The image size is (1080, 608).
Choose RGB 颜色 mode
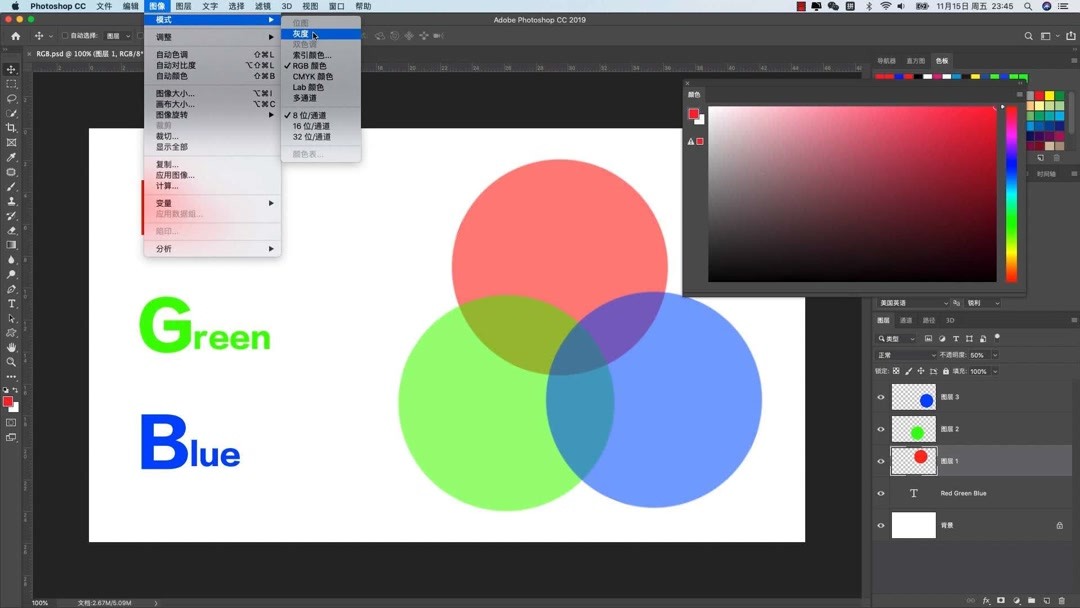pyautogui.click(x=310, y=65)
